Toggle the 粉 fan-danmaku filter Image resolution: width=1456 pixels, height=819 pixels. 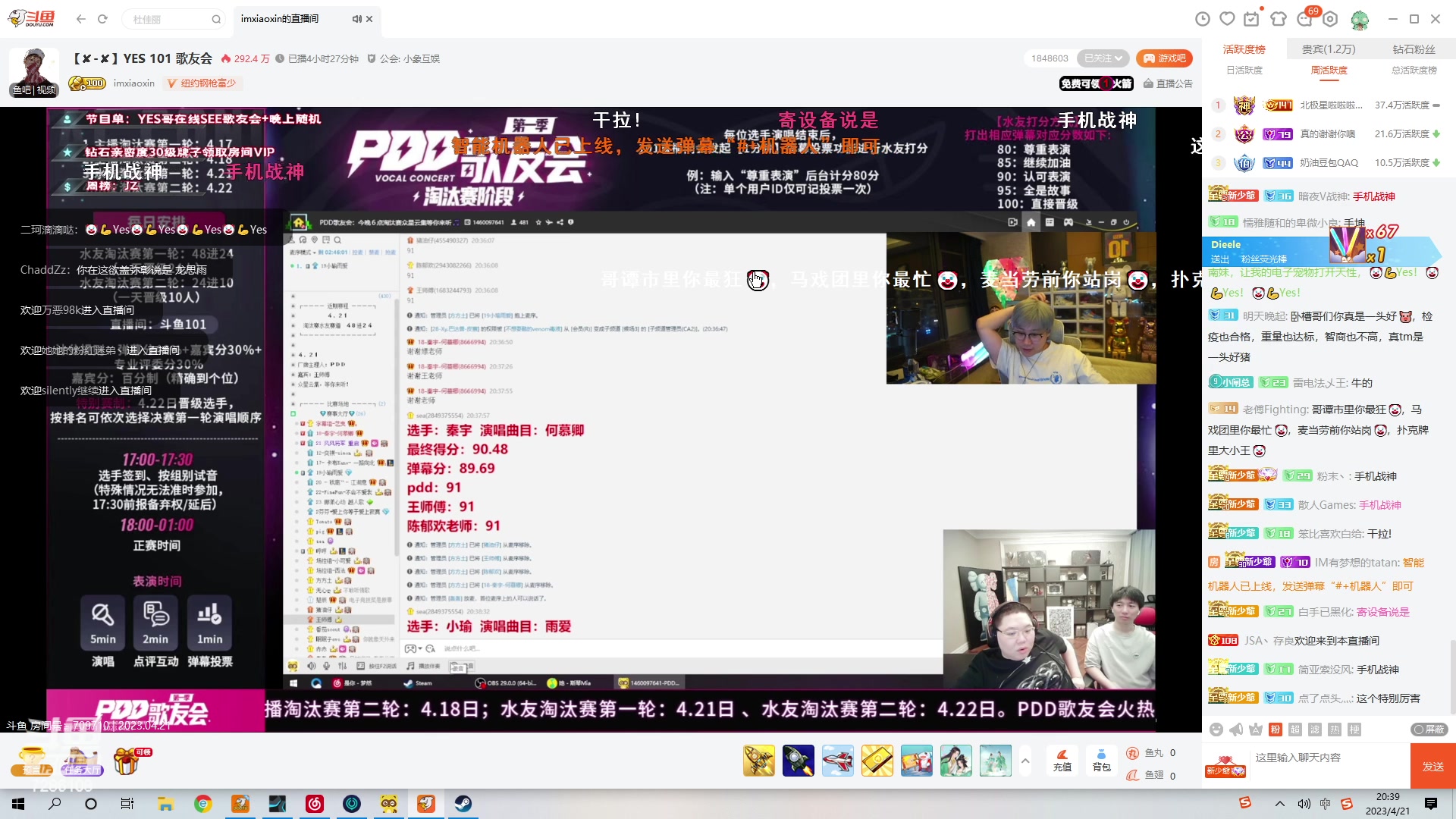(x=1276, y=729)
